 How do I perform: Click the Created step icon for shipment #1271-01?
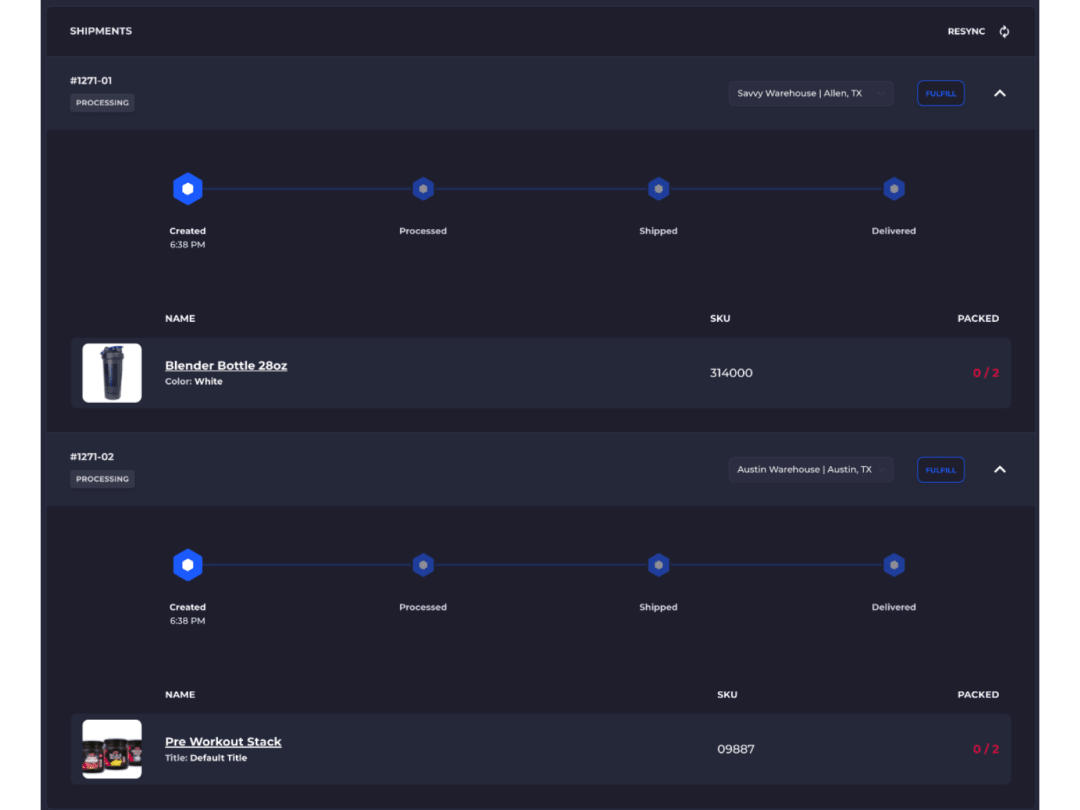187,189
